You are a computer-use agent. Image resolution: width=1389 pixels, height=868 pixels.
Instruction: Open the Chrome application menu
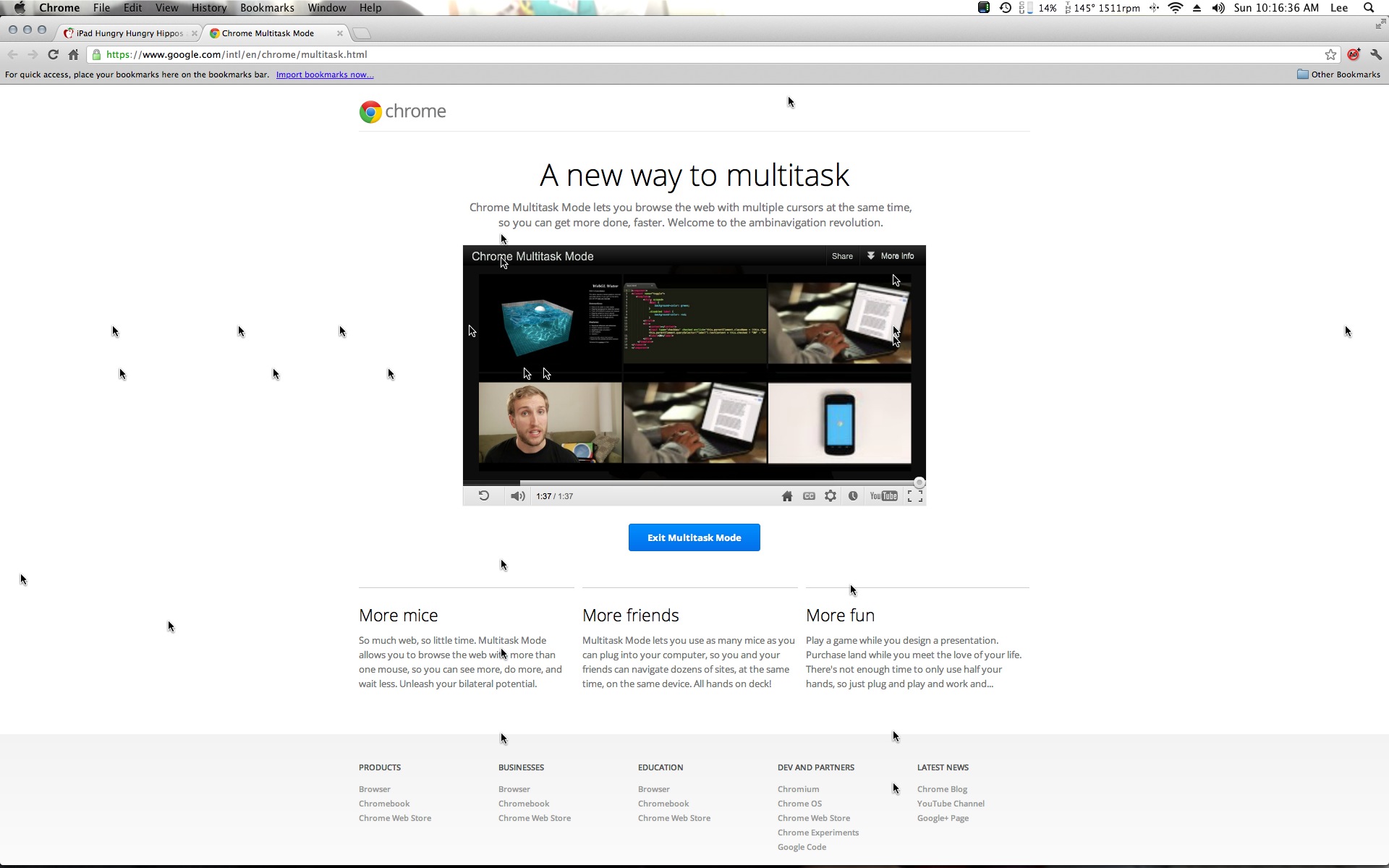tap(59, 8)
